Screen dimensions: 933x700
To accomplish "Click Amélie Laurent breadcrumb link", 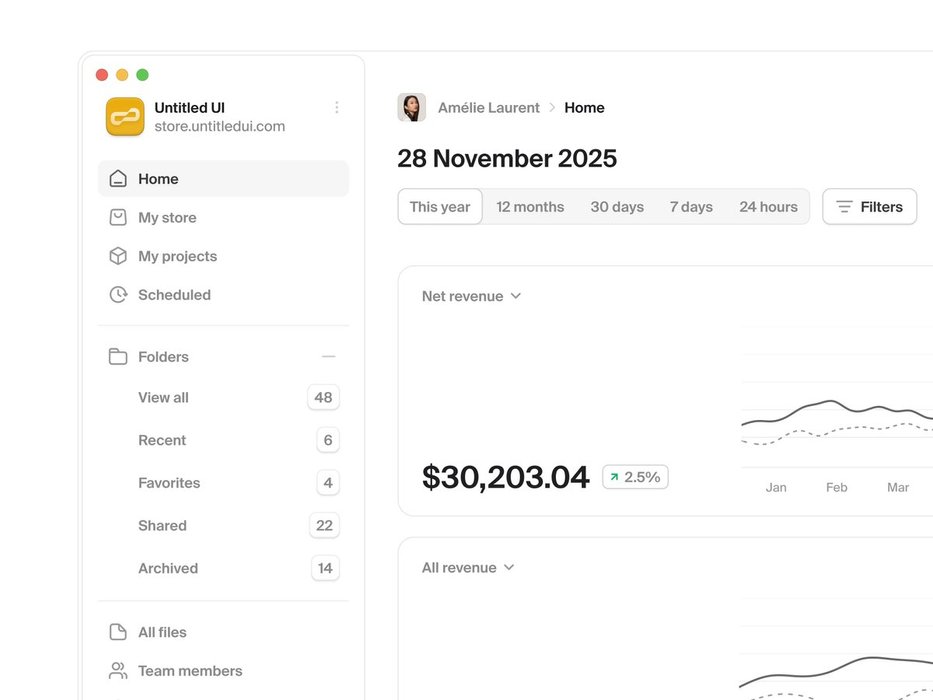I will (489, 108).
